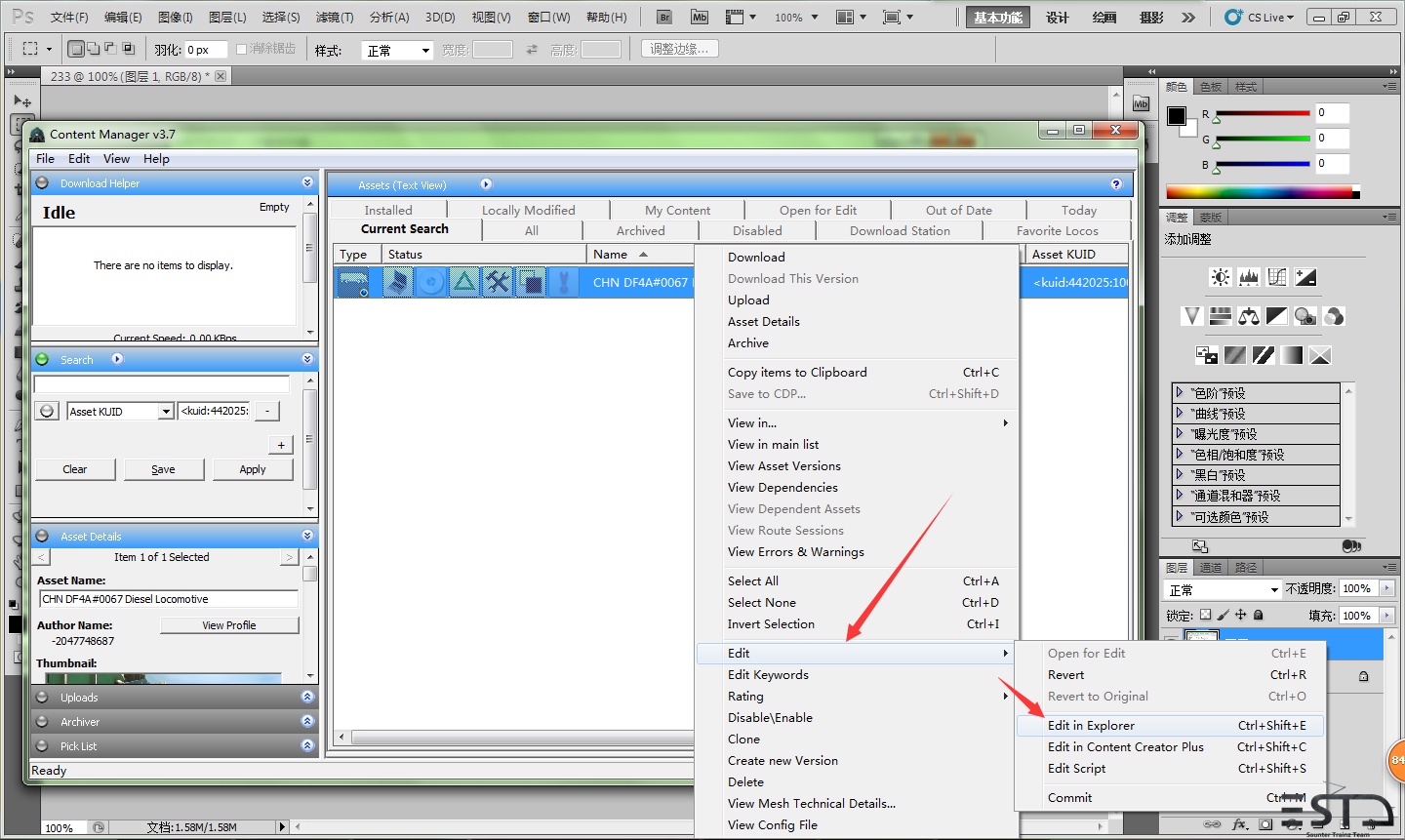Add a Selective Color adjustment
1405x840 pixels.
[1320, 355]
